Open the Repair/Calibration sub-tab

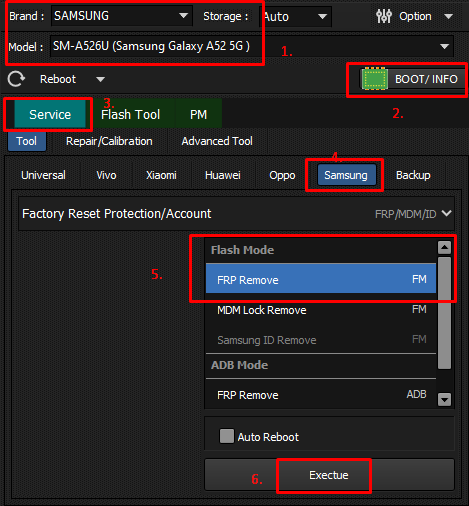click(109, 141)
